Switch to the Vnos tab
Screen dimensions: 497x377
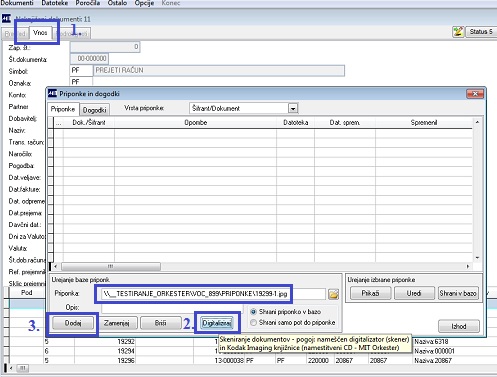pos(40,33)
